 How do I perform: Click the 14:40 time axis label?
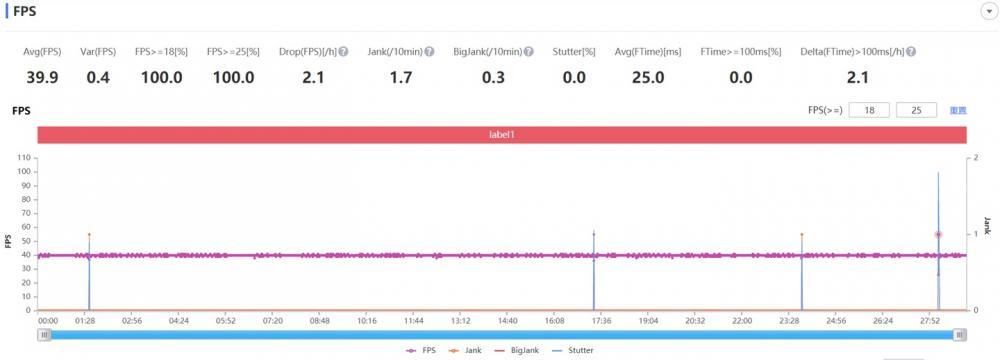508,320
